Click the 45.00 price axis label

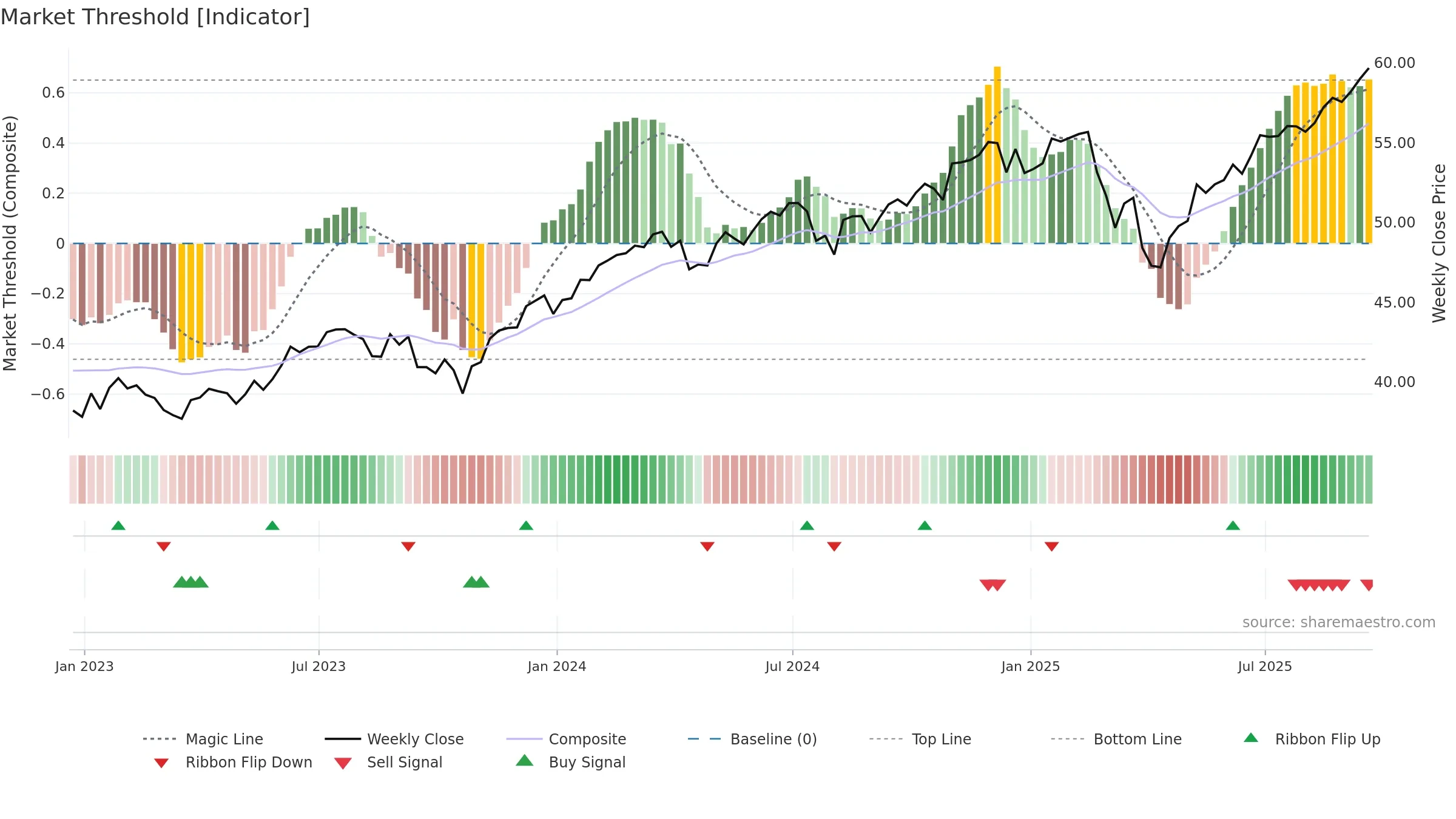[x=1395, y=303]
